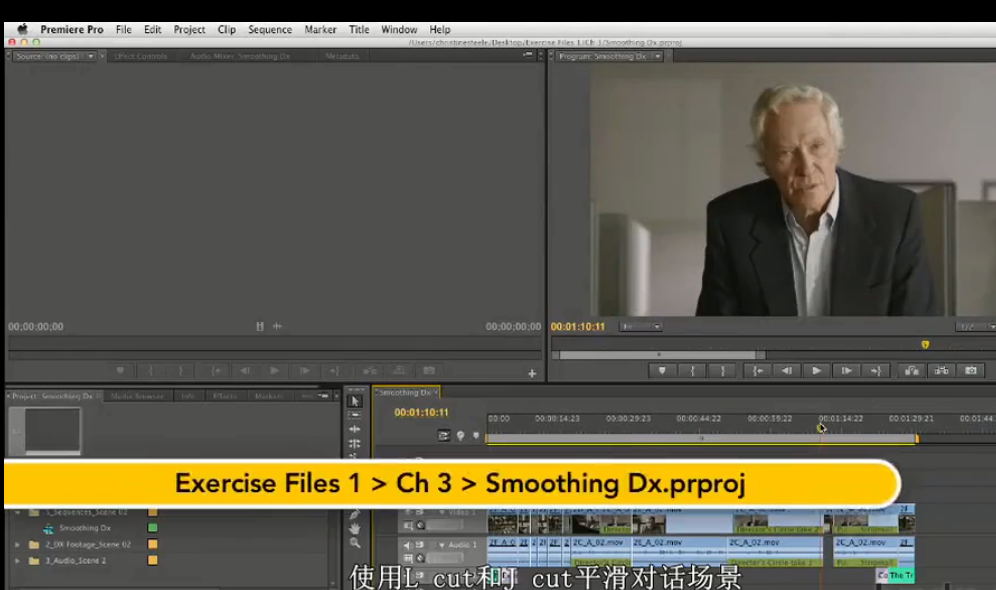This screenshot has height=590, width=996.
Task: Toggle Snap in the timeline header
Action: [443, 435]
